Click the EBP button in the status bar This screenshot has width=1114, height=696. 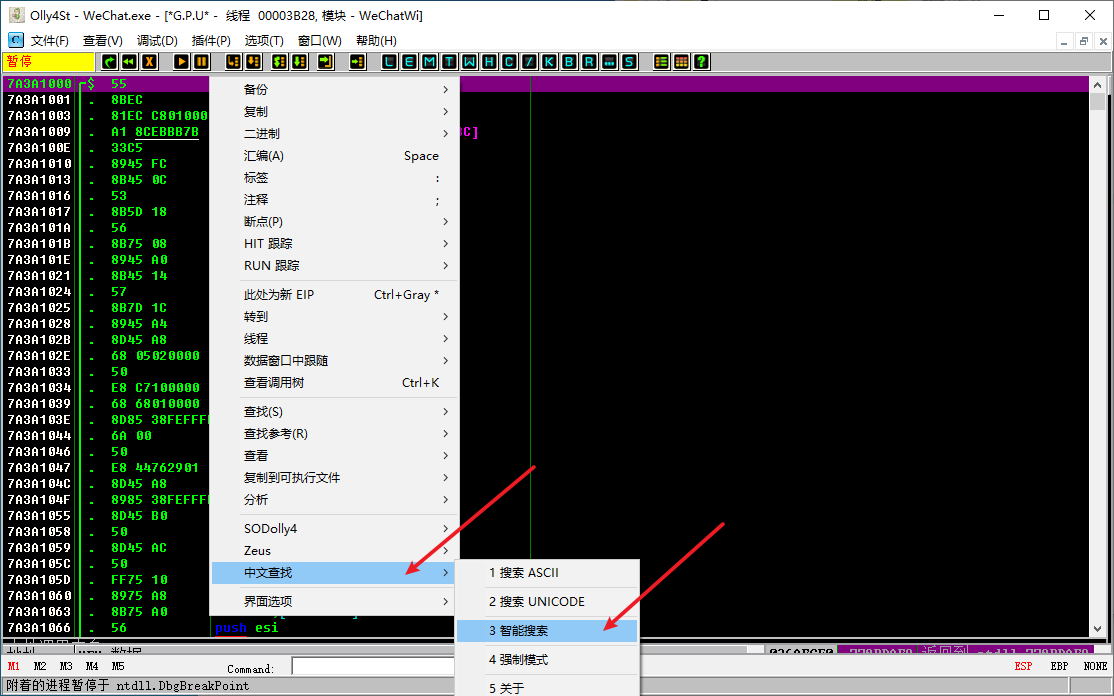coord(1059,666)
